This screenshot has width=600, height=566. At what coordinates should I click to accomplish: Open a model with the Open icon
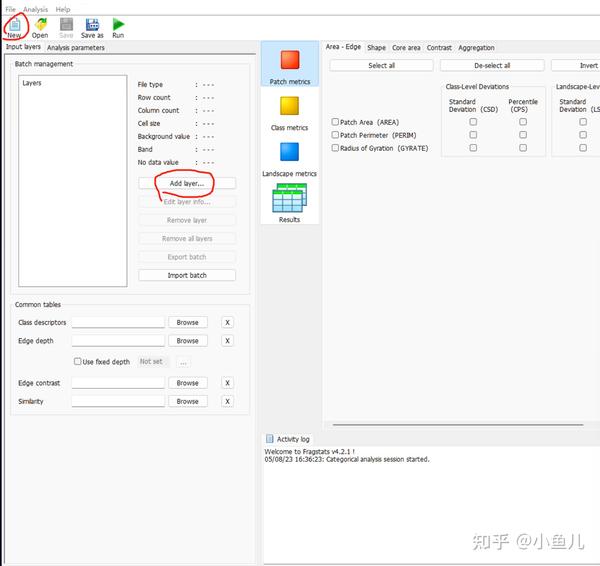tap(41, 24)
